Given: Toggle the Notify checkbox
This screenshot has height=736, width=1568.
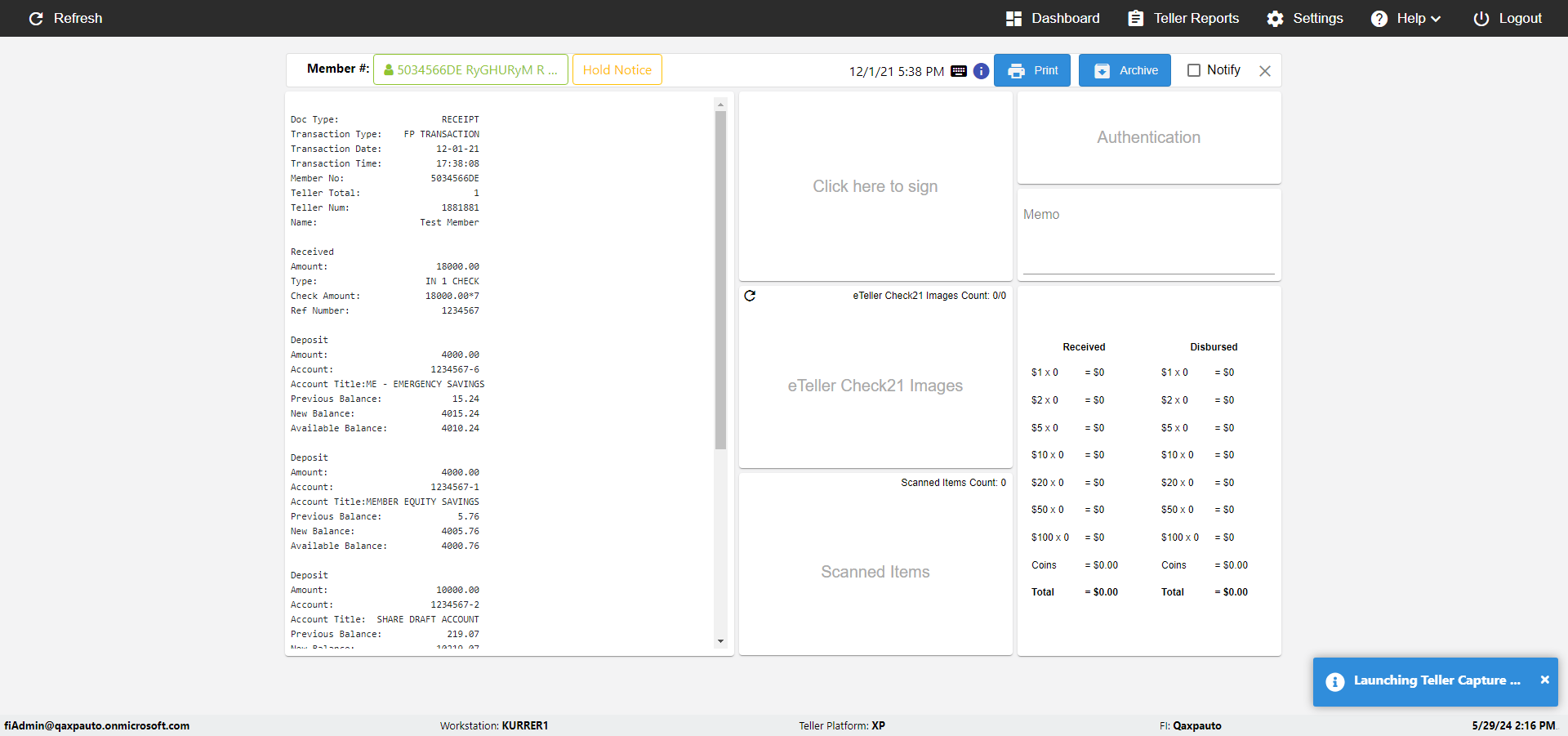Looking at the screenshot, I should pos(1194,70).
